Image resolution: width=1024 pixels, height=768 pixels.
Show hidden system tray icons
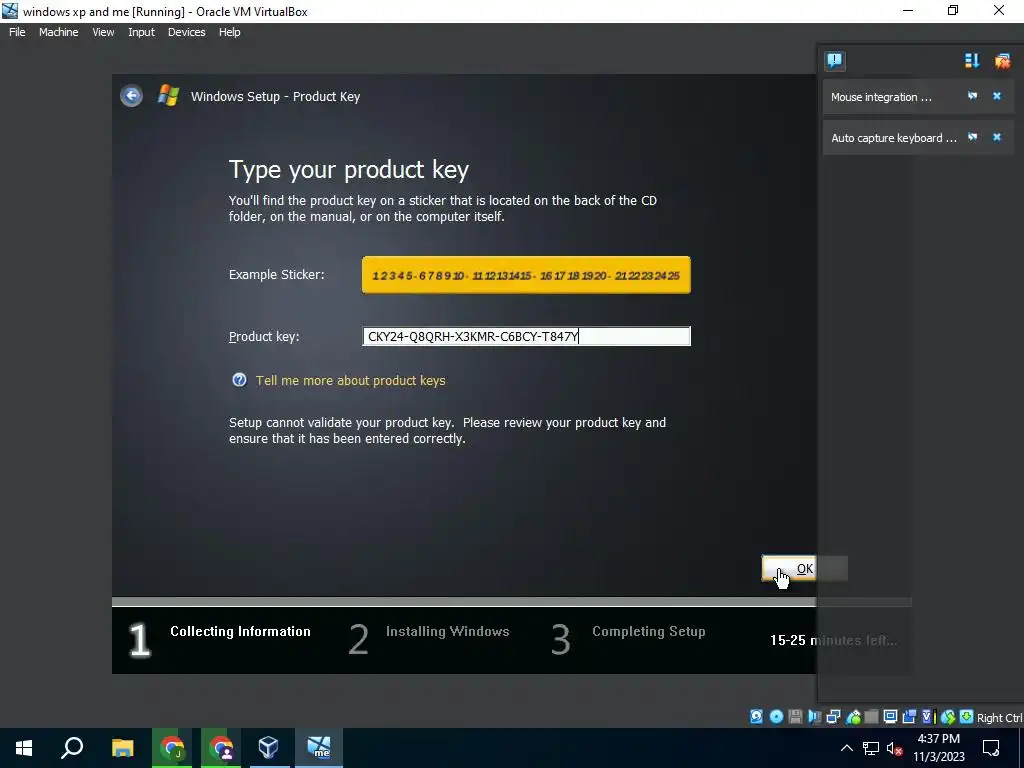pos(846,748)
